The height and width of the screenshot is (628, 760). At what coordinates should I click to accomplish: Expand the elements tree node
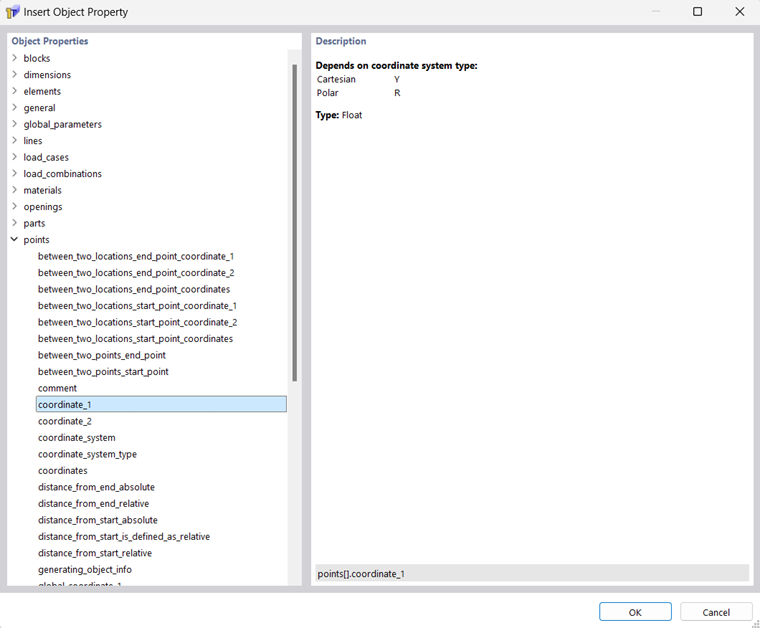coord(15,91)
